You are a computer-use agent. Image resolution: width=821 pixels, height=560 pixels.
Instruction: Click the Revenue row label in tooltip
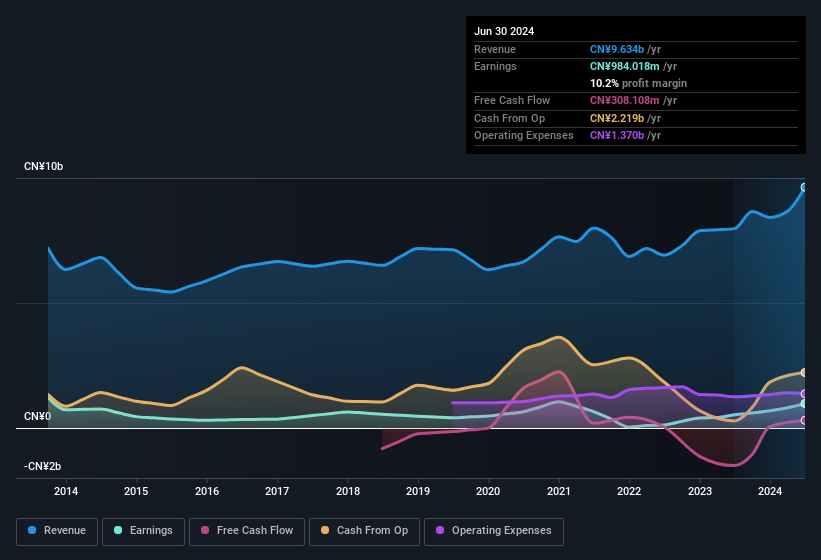495,49
